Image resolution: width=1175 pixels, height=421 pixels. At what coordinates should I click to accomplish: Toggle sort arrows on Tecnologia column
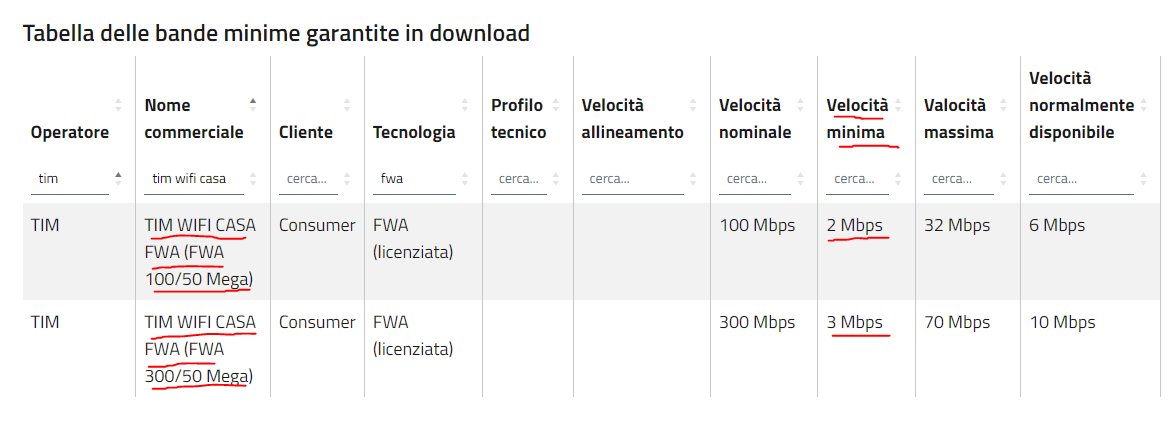click(x=465, y=105)
